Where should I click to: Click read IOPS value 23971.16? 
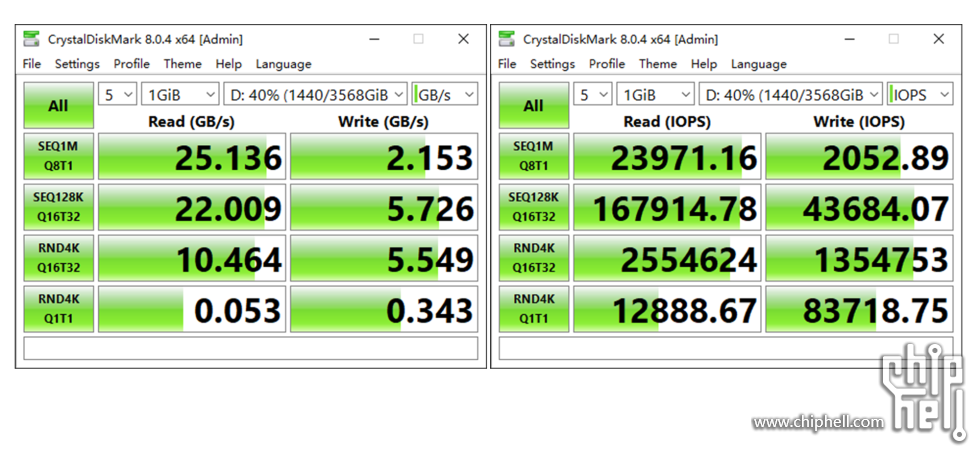tap(668, 156)
